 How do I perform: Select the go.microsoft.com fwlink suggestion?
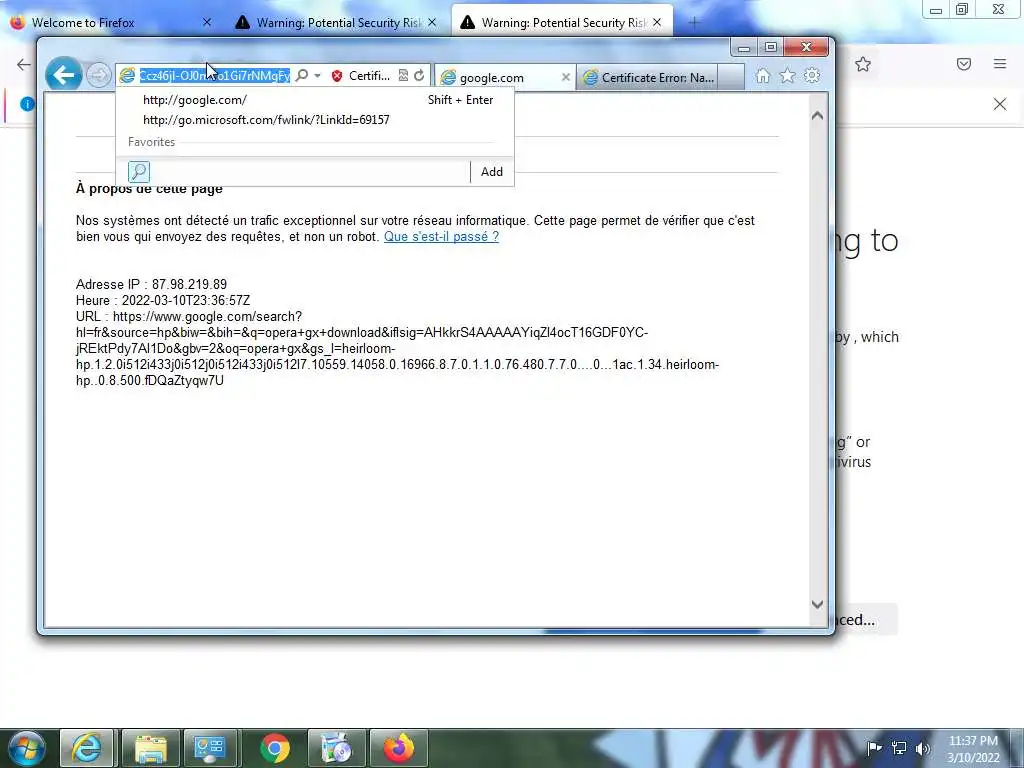[315, 120]
